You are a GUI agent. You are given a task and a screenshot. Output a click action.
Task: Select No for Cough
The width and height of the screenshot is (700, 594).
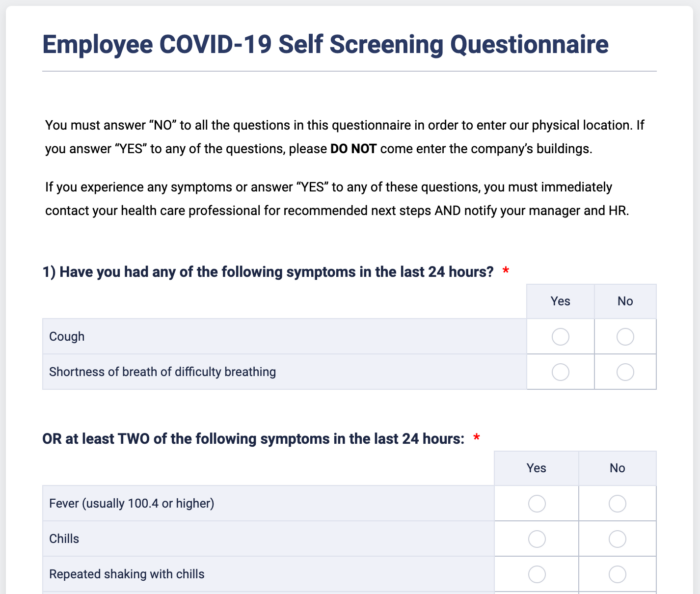[625, 337]
